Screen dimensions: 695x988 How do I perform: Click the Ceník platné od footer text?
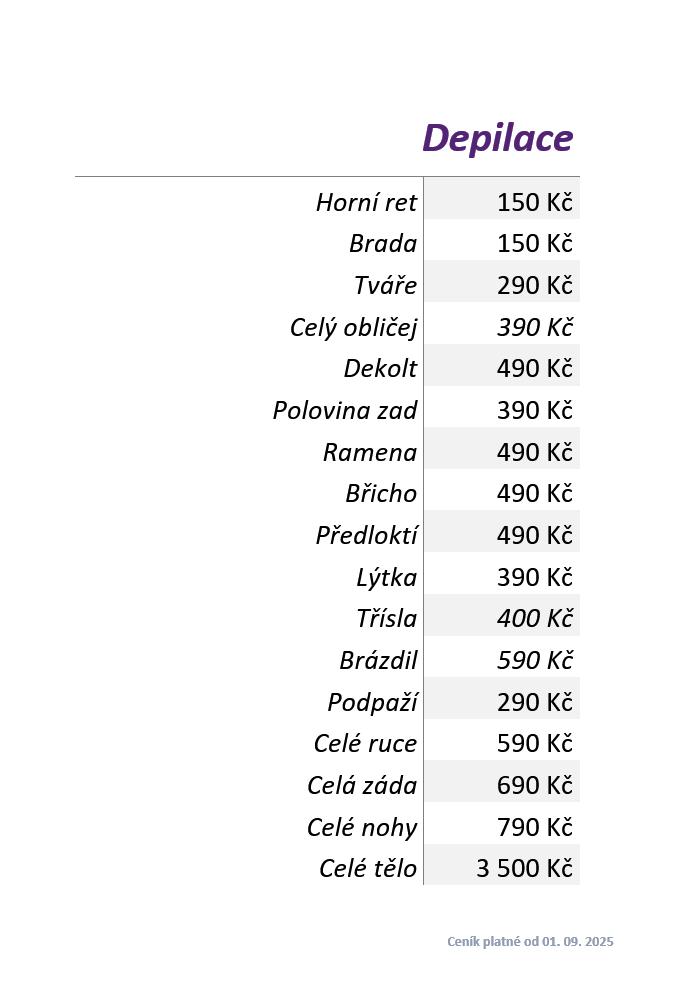(530, 942)
